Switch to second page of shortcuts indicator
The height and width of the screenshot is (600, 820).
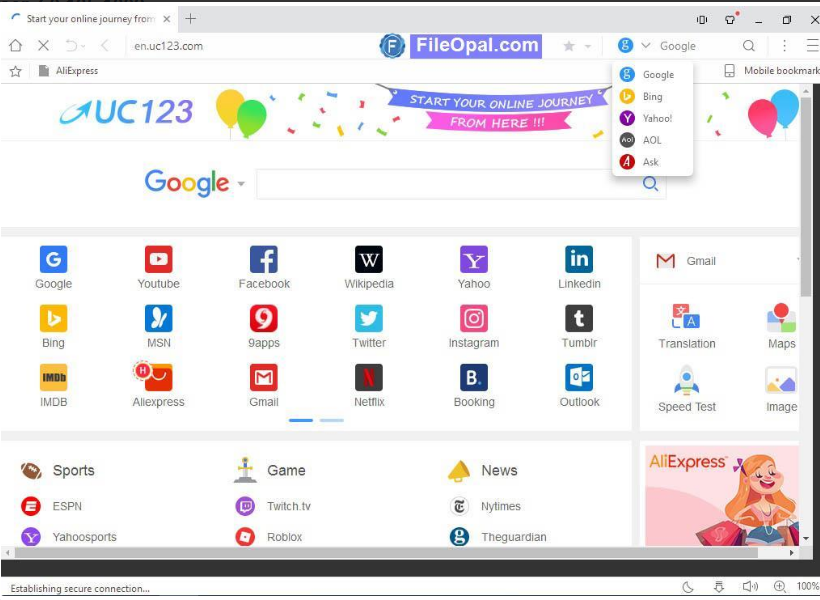point(332,421)
